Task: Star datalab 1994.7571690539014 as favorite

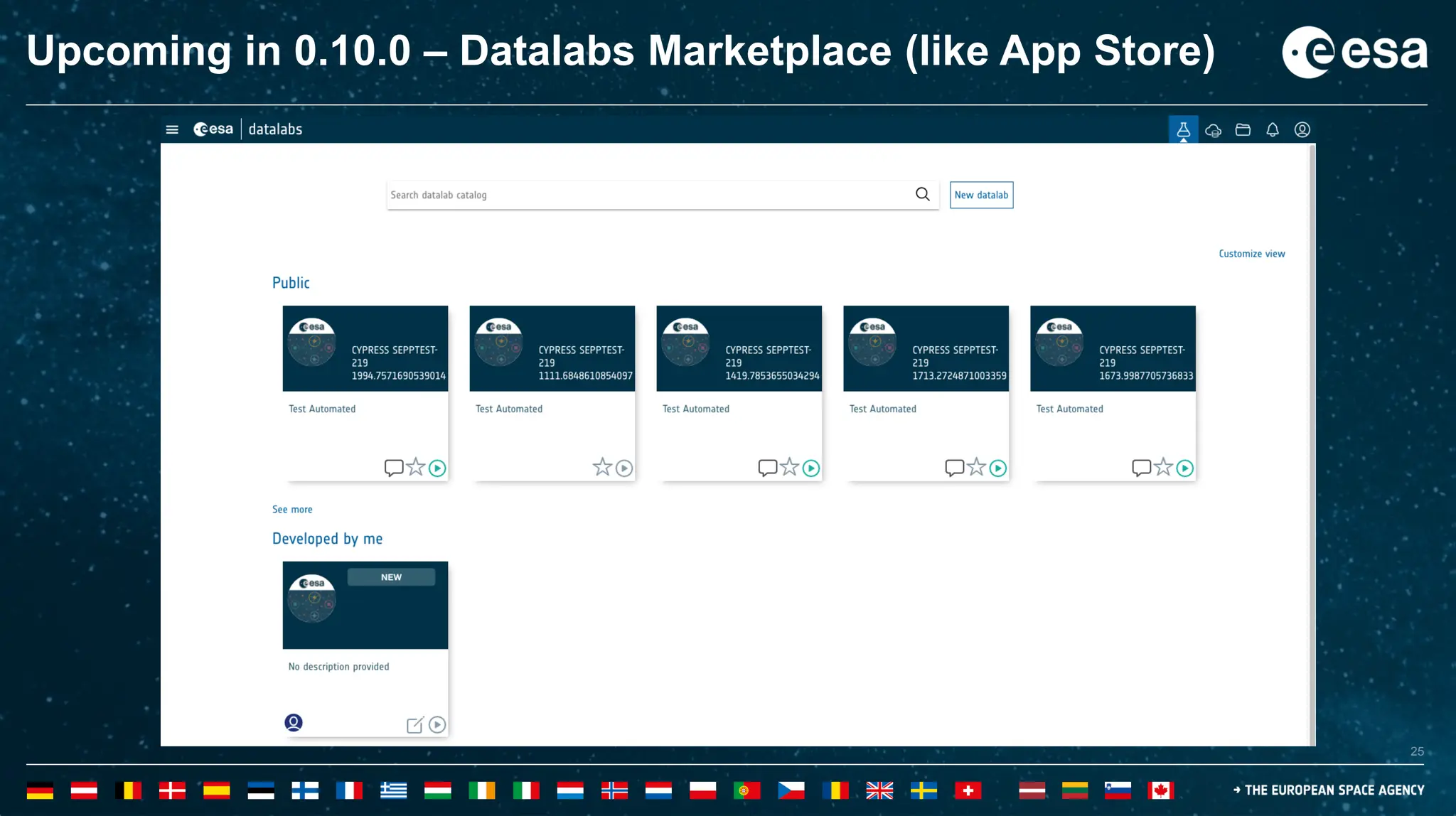Action: click(416, 467)
